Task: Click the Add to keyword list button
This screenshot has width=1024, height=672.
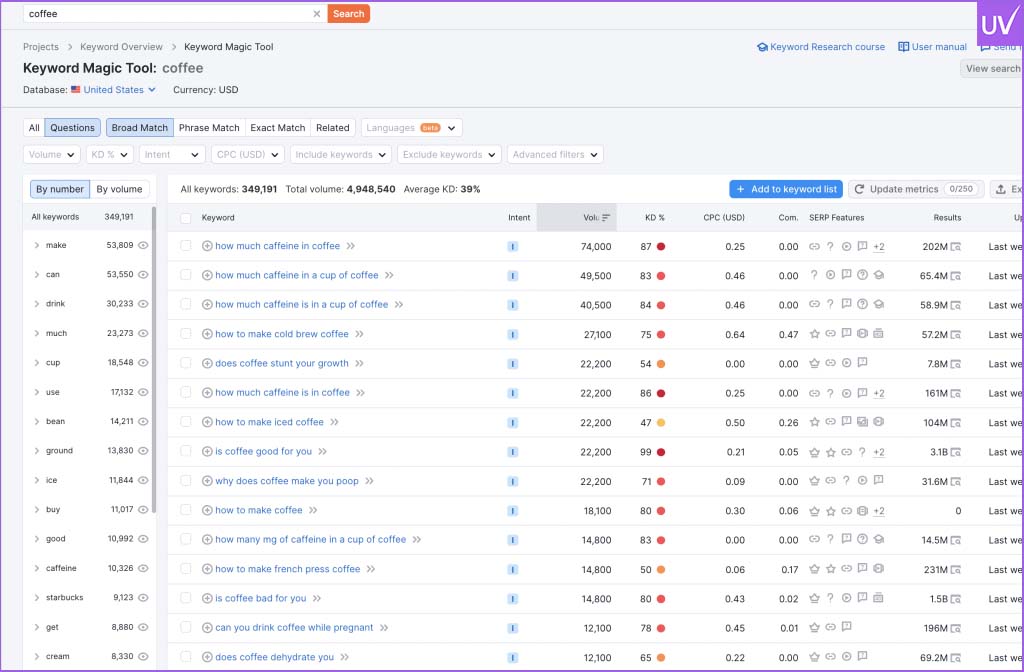Action: (x=785, y=189)
